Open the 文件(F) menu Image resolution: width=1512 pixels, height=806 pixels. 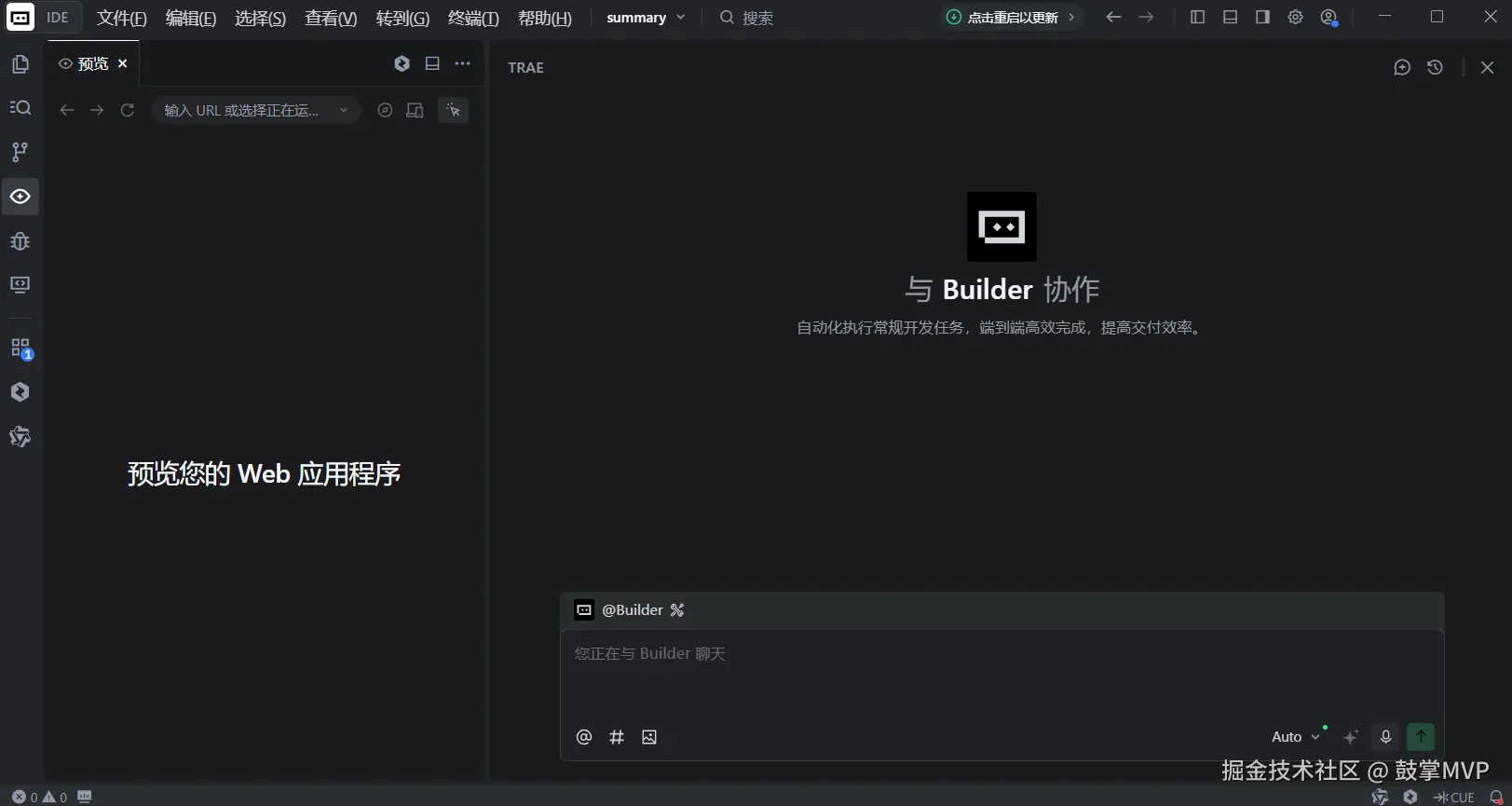point(122,18)
